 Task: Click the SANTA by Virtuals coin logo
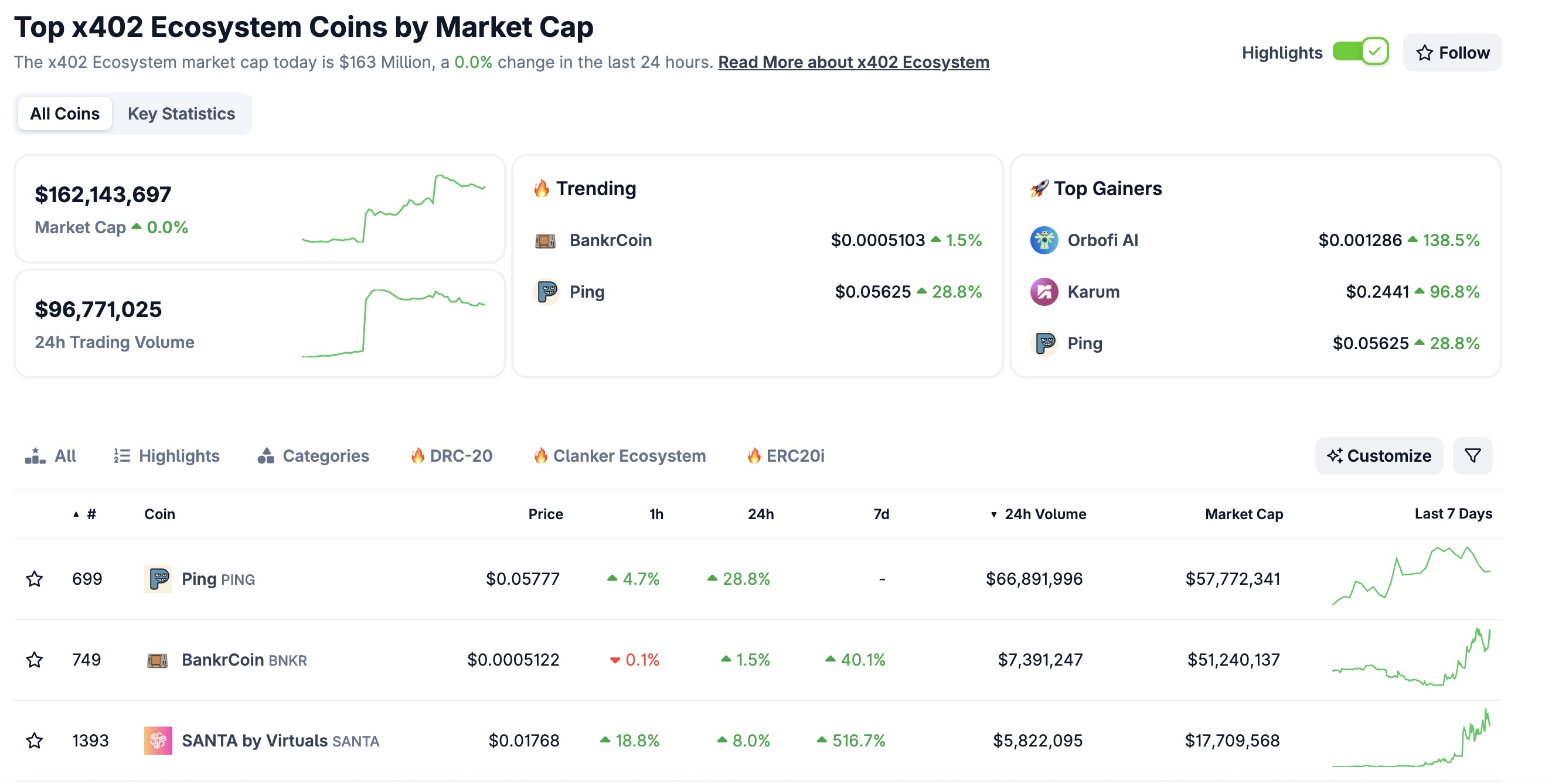point(158,741)
